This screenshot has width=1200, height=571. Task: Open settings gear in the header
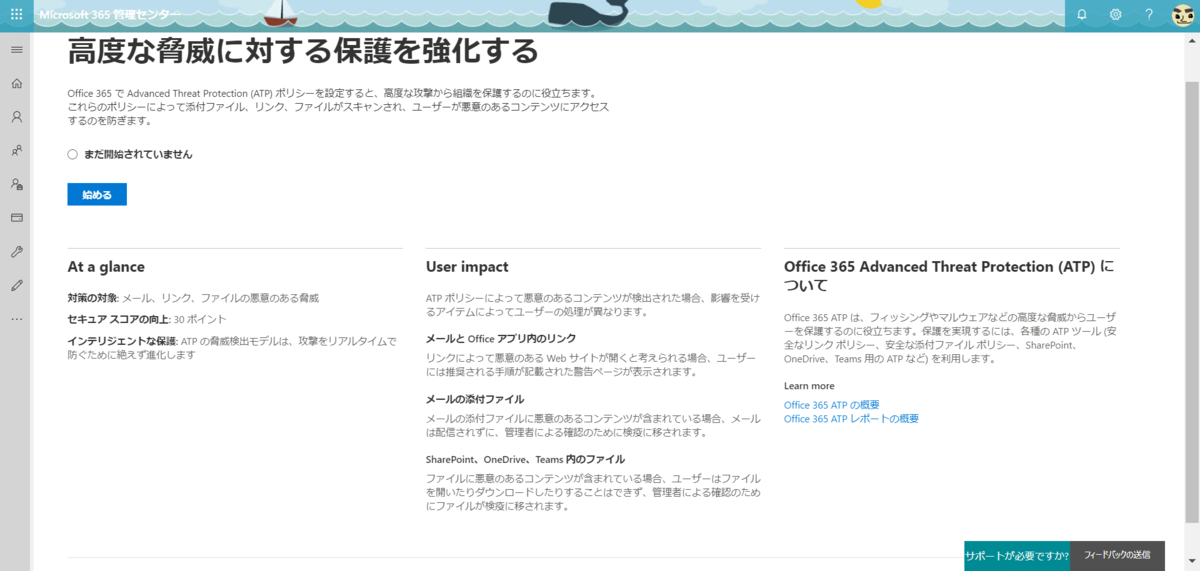coord(1116,15)
